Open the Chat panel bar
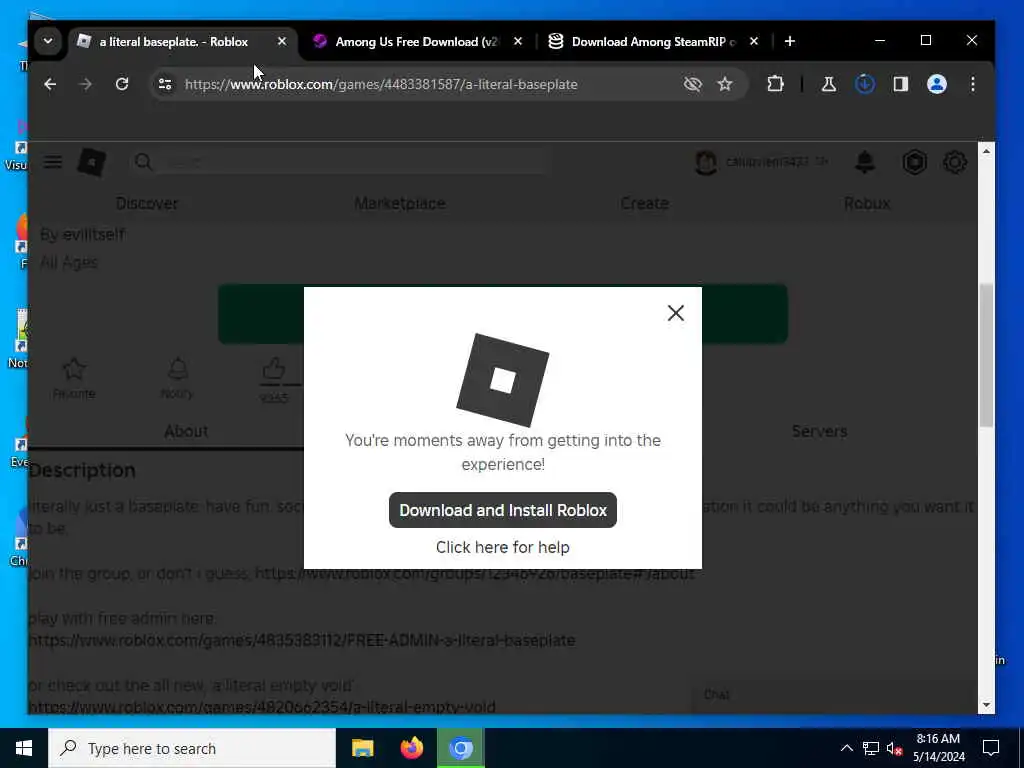Viewport: 1024px width, 768px height. 834,695
